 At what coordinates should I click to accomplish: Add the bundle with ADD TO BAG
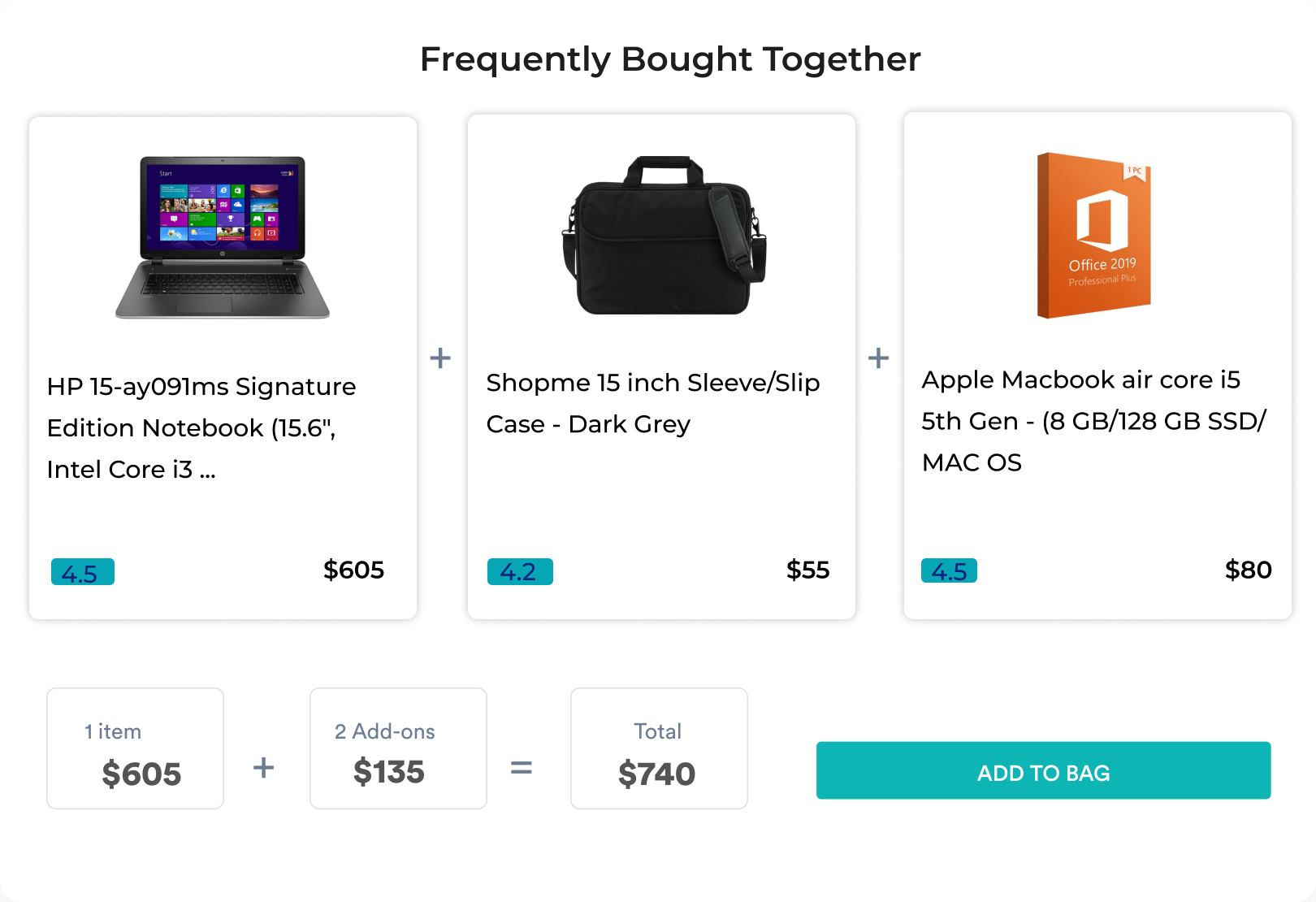(x=1043, y=770)
